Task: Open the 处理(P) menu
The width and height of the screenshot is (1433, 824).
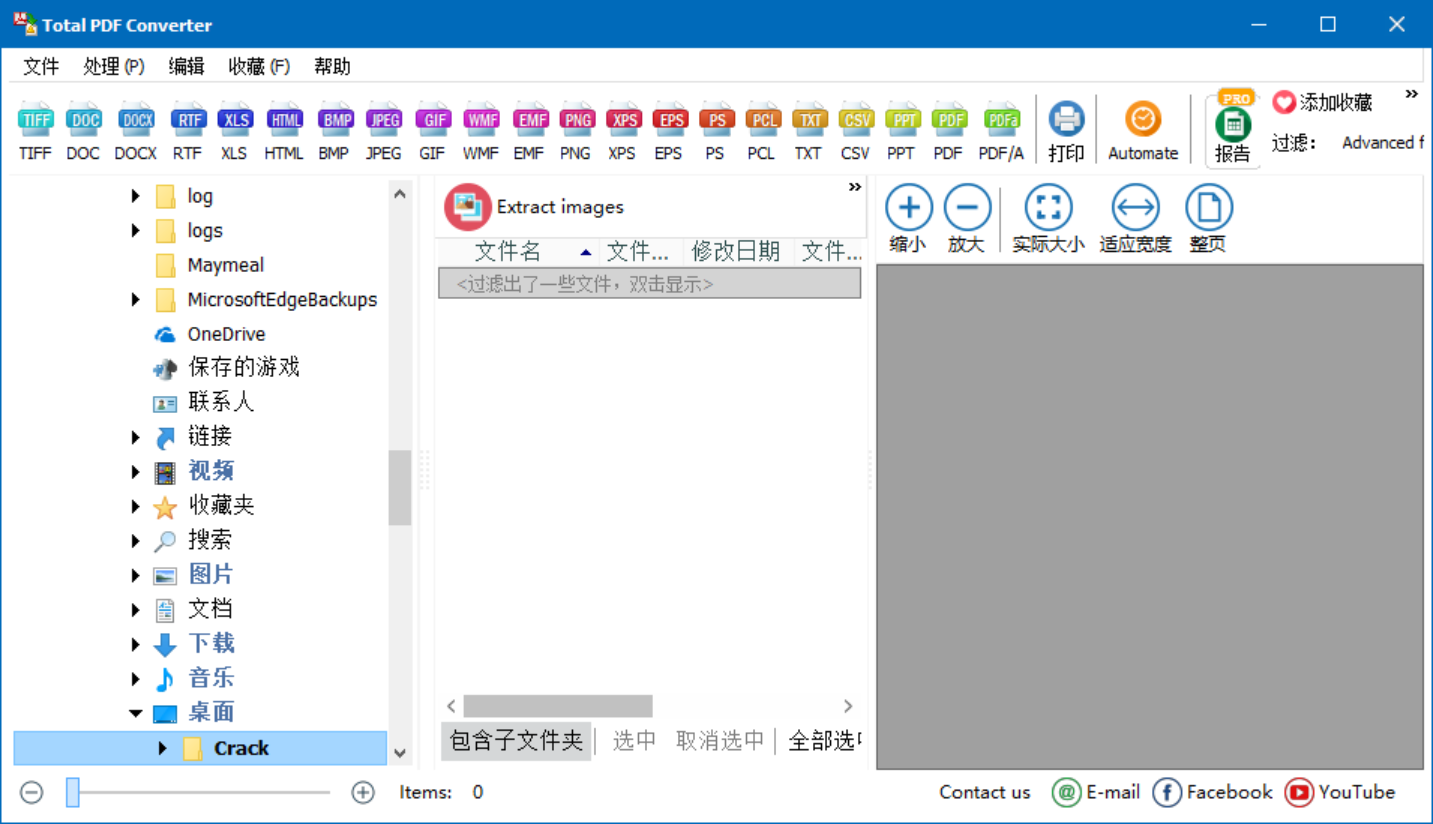Action: pyautogui.click(x=114, y=67)
